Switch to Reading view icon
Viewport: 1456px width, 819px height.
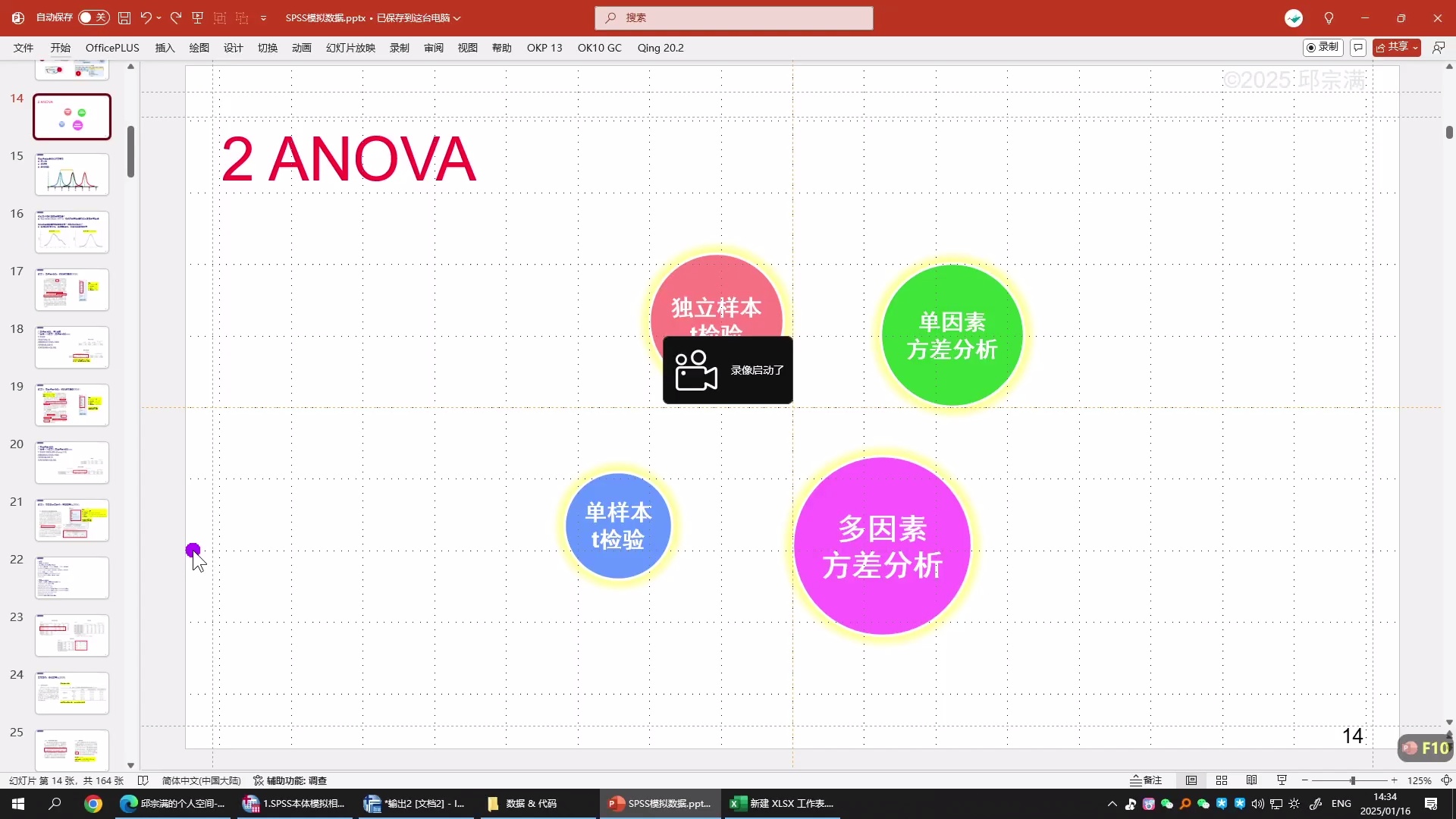click(x=1252, y=780)
